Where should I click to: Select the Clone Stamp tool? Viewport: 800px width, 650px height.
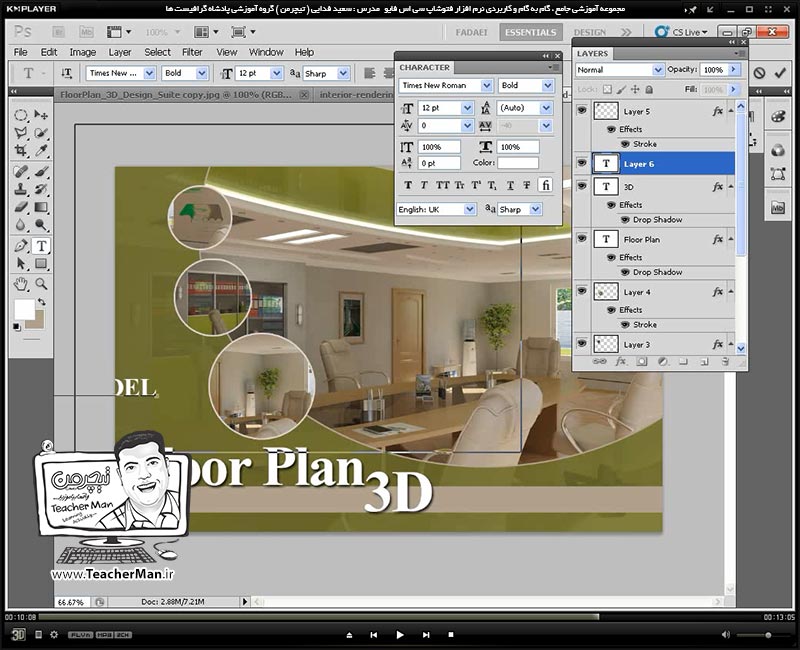pyautogui.click(x=20, y=189)
